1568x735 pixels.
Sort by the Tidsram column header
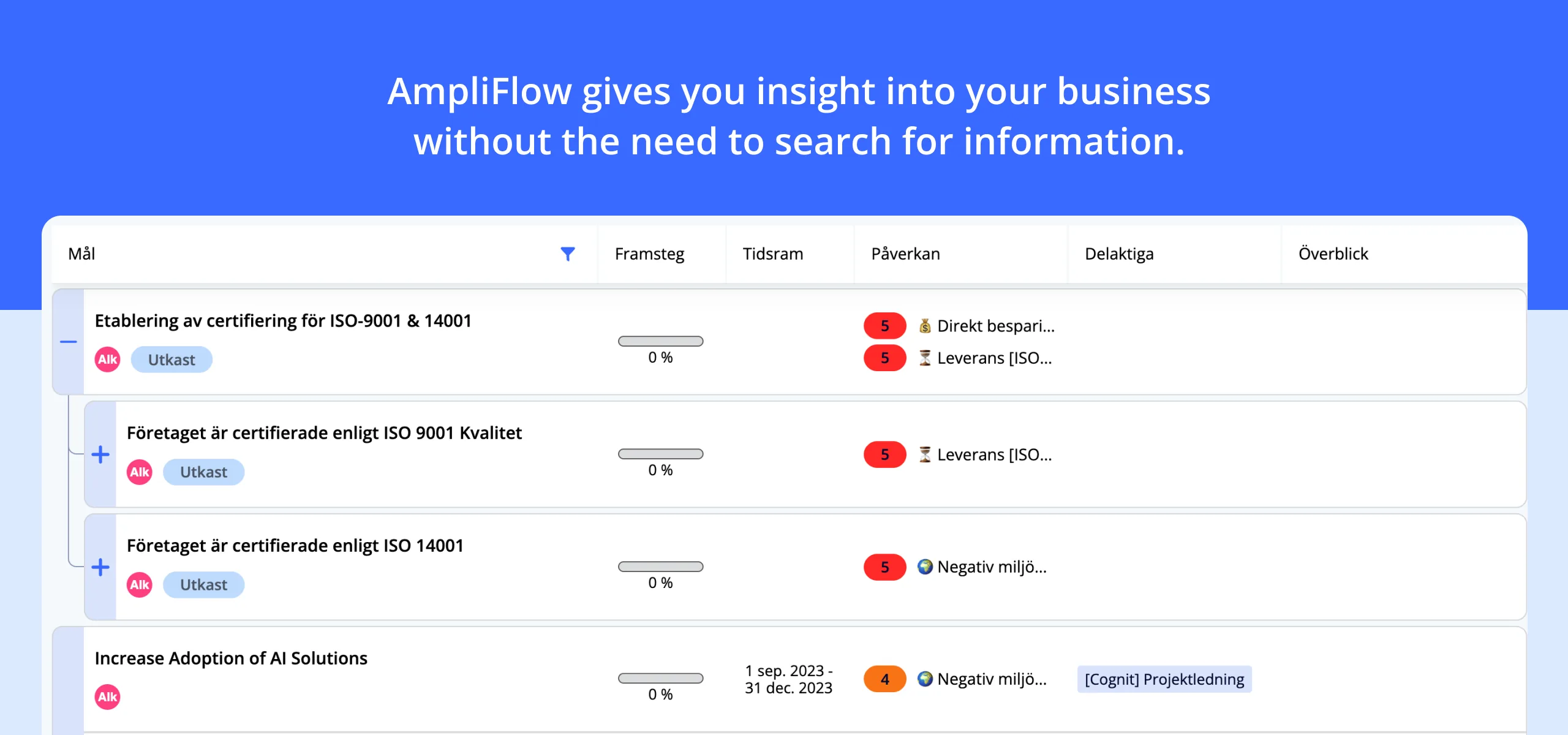[773, 254]
